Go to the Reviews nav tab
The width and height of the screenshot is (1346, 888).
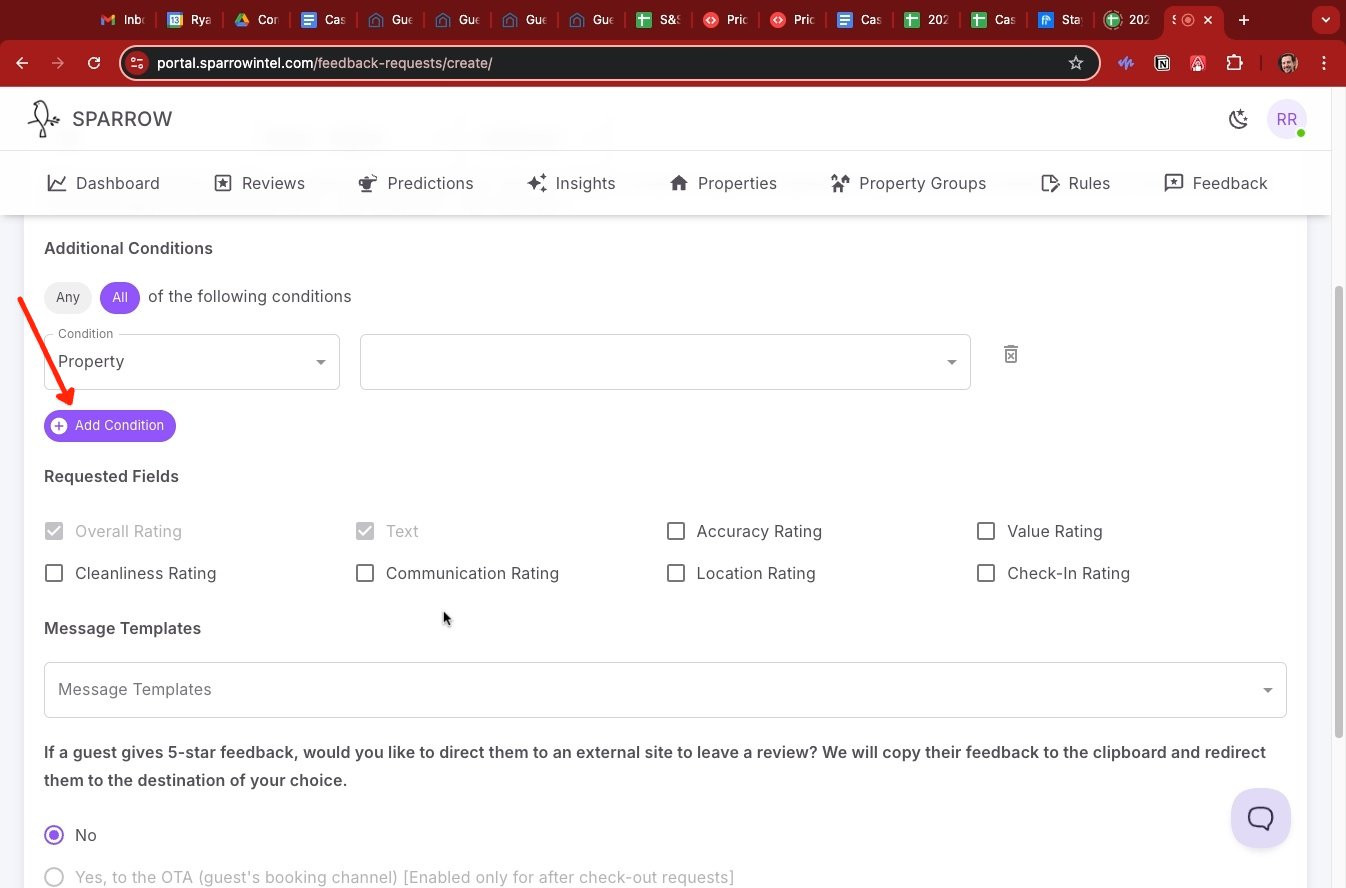(x=259, y=183)
